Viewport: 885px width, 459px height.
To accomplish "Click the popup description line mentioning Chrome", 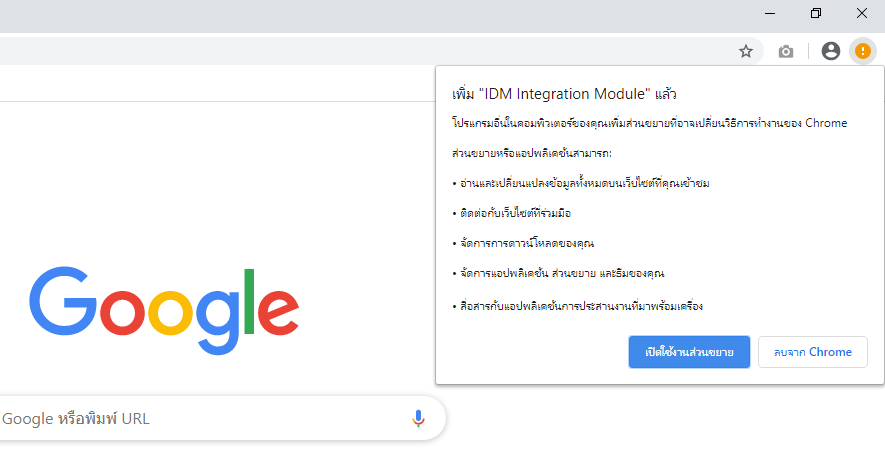I will (650, 123).
